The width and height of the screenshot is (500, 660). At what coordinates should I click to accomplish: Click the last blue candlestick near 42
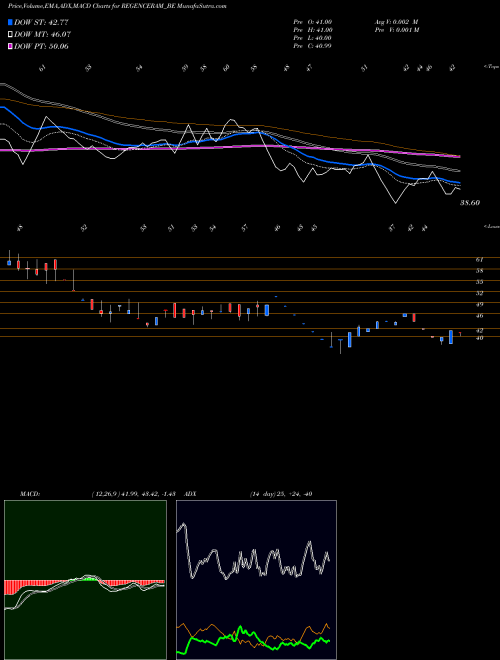tap(451, 337)
